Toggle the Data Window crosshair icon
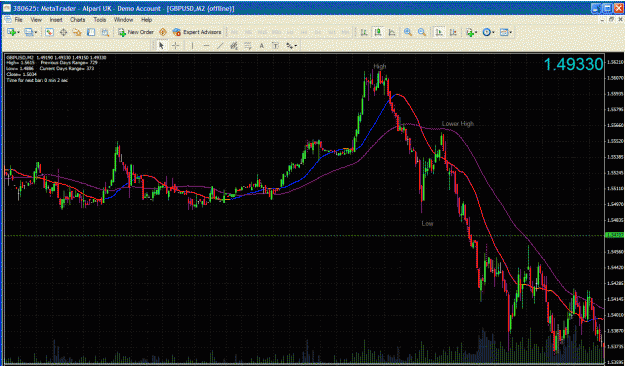This screenshot has height=366, width=625. pyautogui.click(x=63, y=32)
